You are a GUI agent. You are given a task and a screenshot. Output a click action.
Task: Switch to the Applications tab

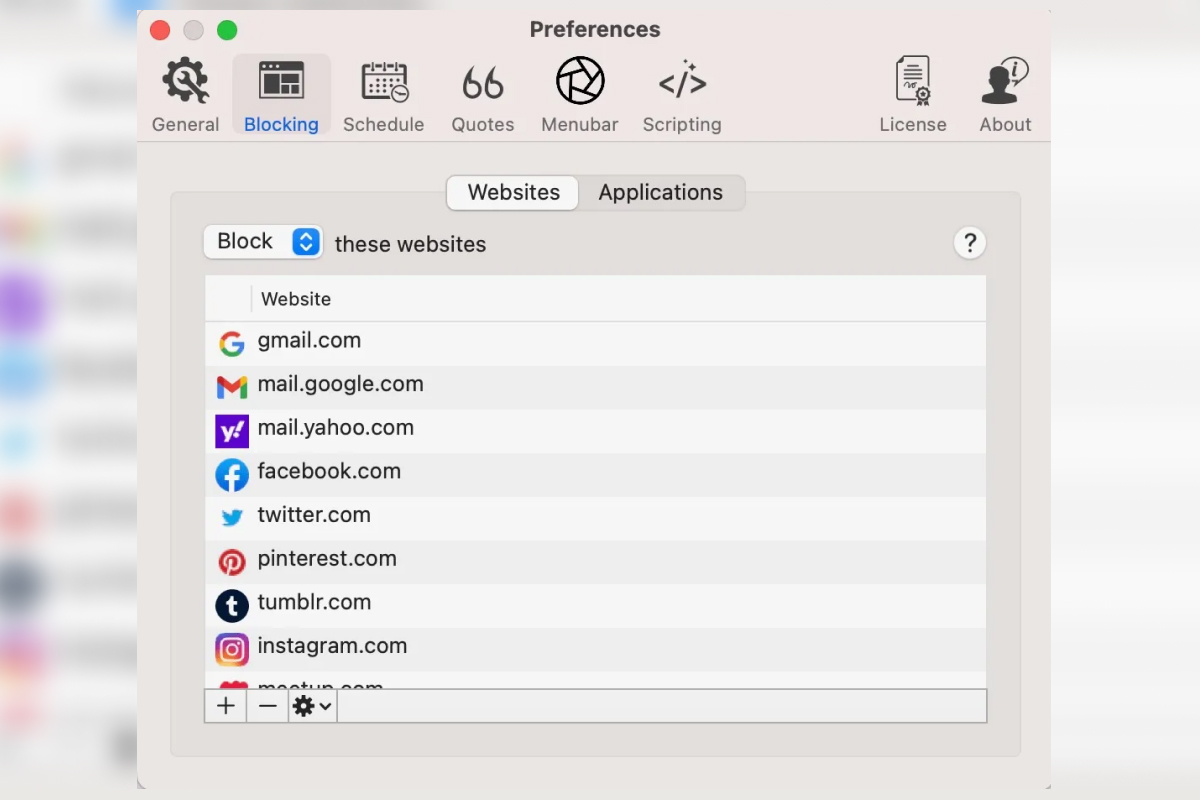pyautogui.click(x=660, y=193)
